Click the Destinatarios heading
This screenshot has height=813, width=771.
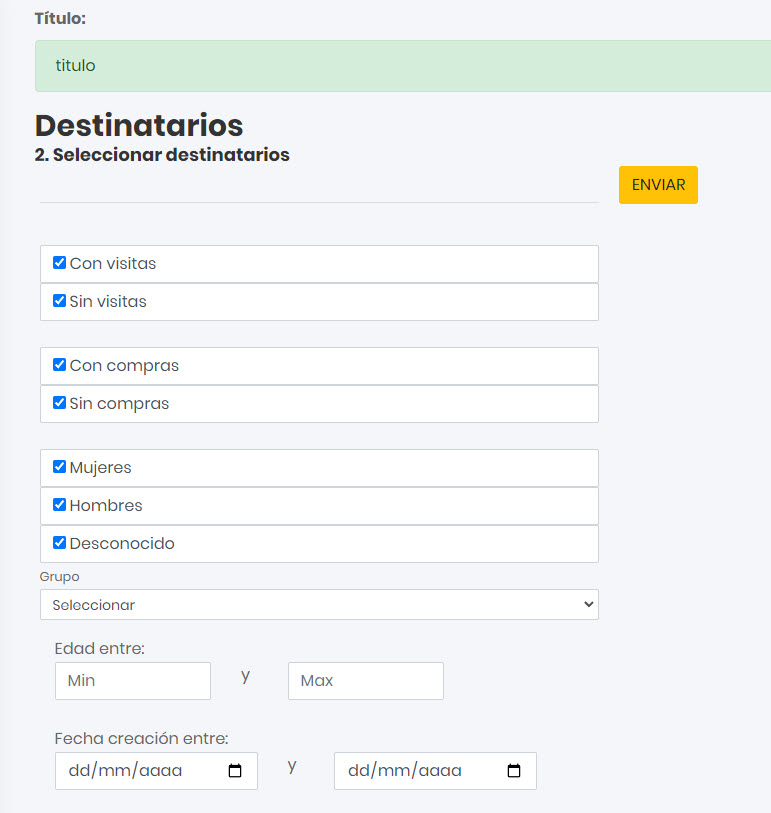(x=139, y=126)
